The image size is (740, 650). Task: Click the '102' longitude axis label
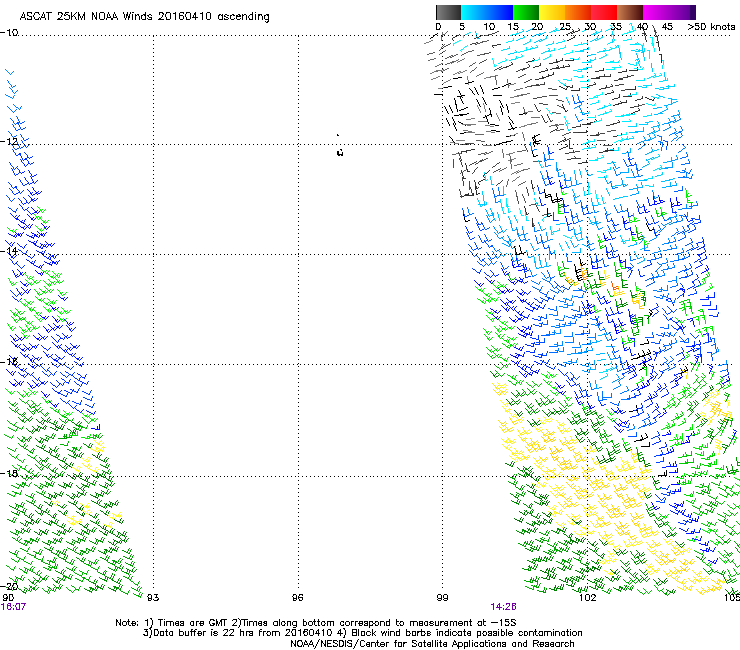pyautogui.click(x=587, y=597)
